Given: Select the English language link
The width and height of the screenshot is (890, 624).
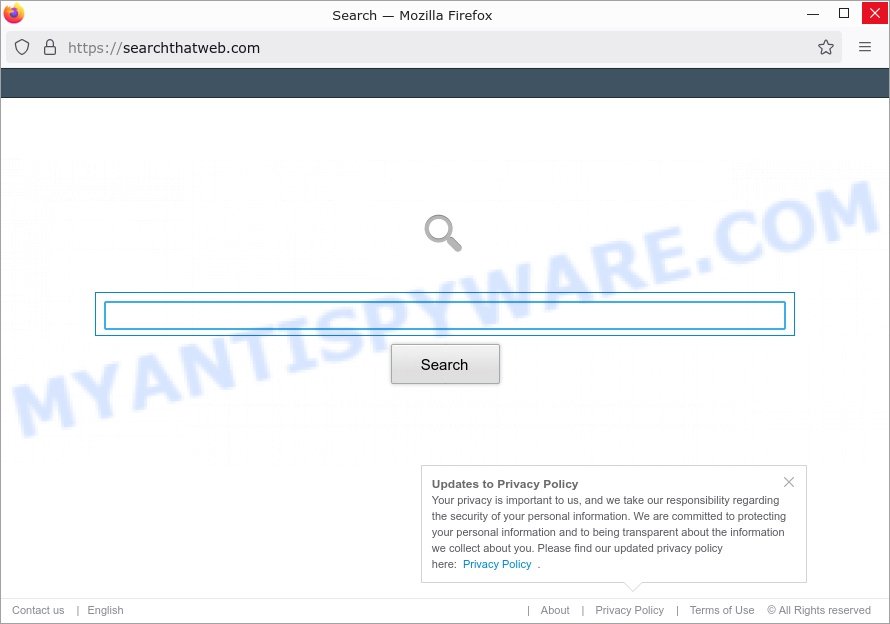Looking at the screenshot, I should (x=105, y=610).
